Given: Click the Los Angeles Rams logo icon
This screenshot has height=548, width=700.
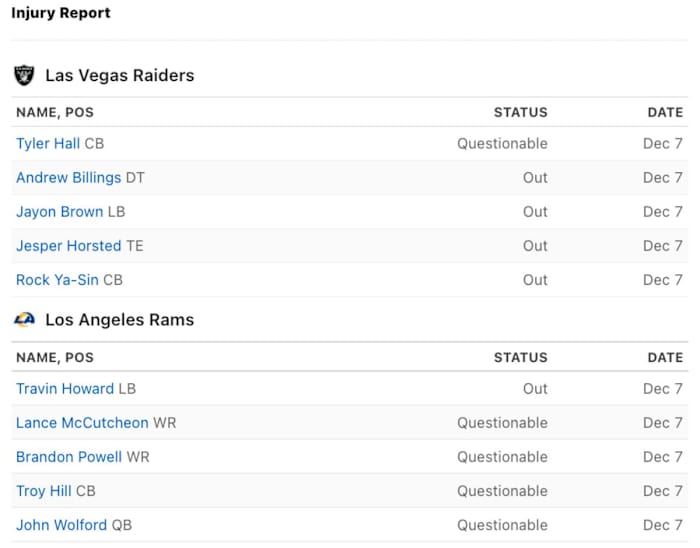Looking at the screenshot, I should coord(24,320).
